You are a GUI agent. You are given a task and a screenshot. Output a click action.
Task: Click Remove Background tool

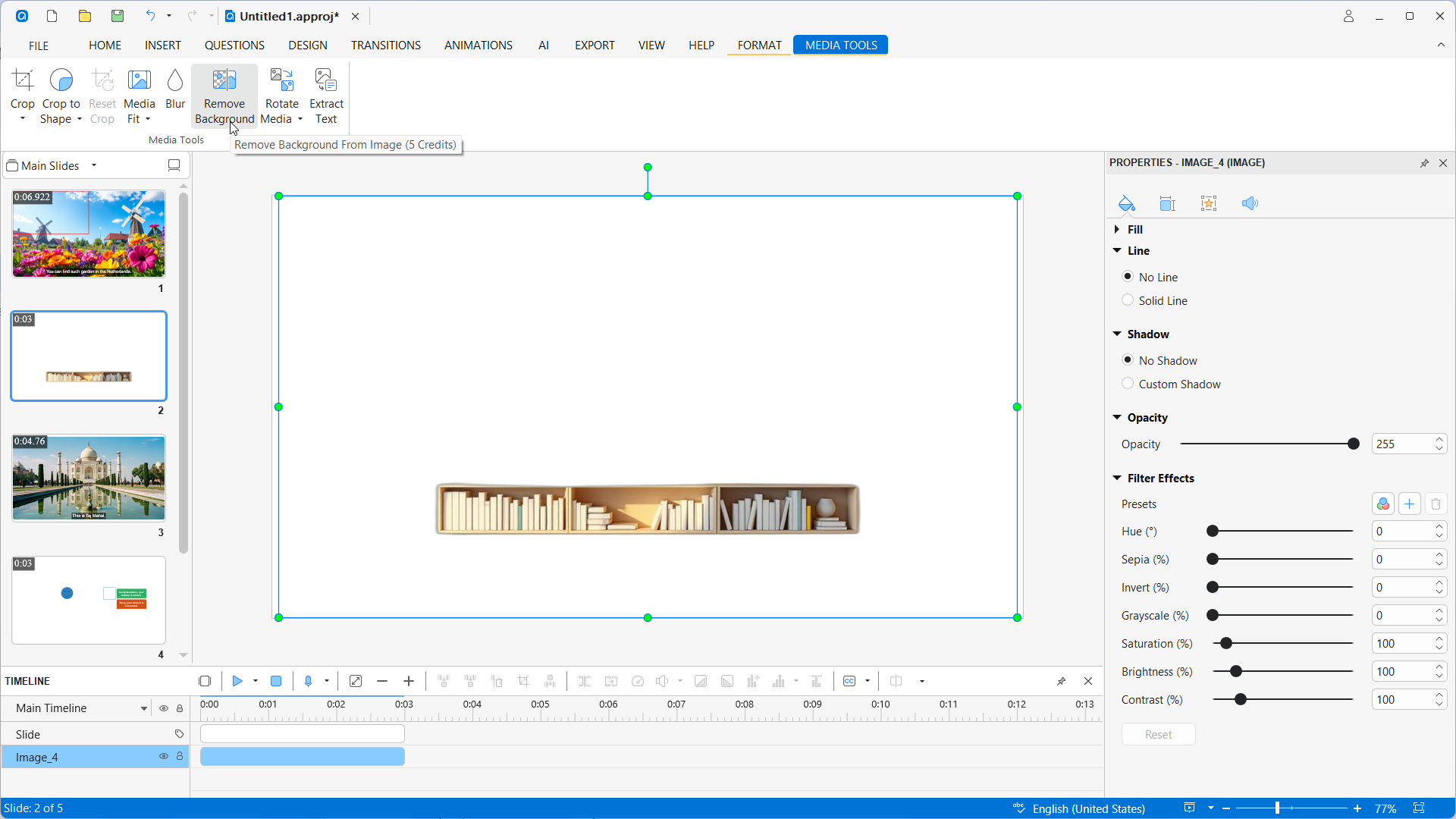tap(224, 96)
